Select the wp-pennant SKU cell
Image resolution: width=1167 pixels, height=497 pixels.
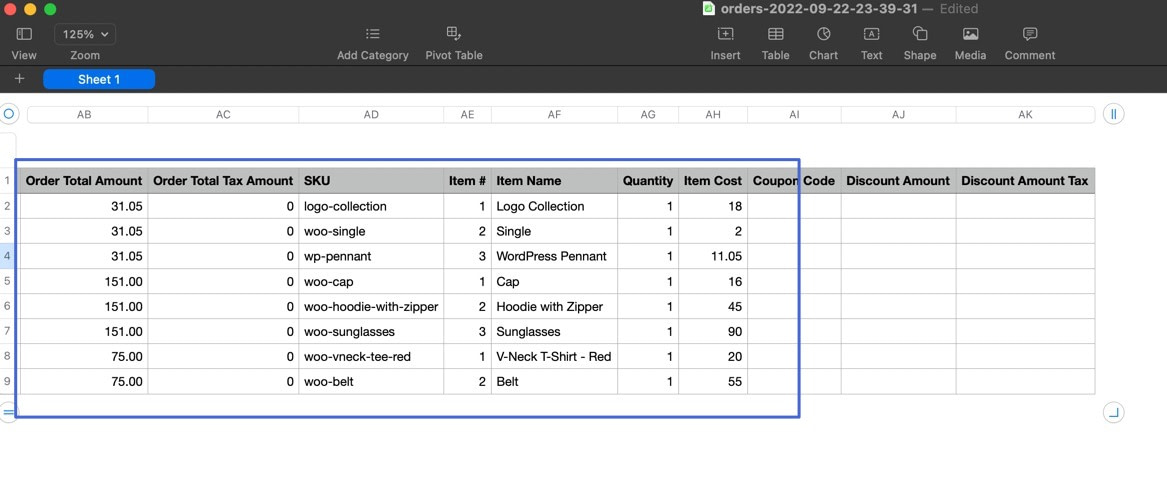point(371,256)
